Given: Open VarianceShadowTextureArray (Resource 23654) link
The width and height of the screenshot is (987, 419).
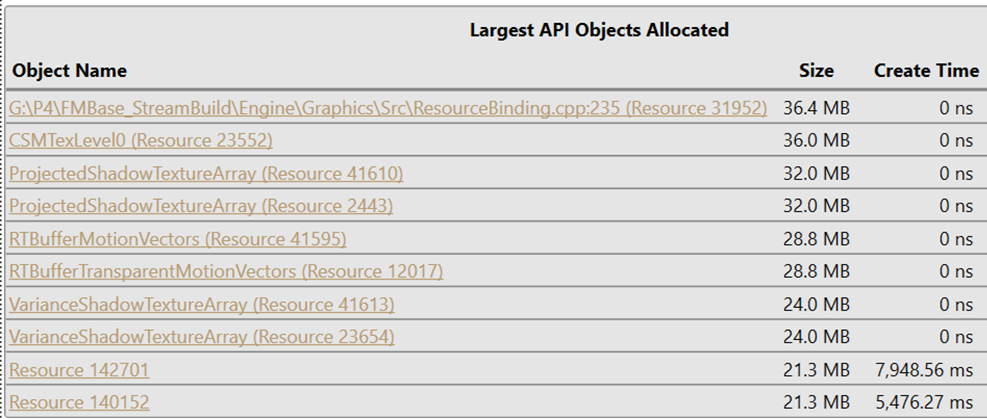Looking at the screenshot, I should click(x=201, y=337).
